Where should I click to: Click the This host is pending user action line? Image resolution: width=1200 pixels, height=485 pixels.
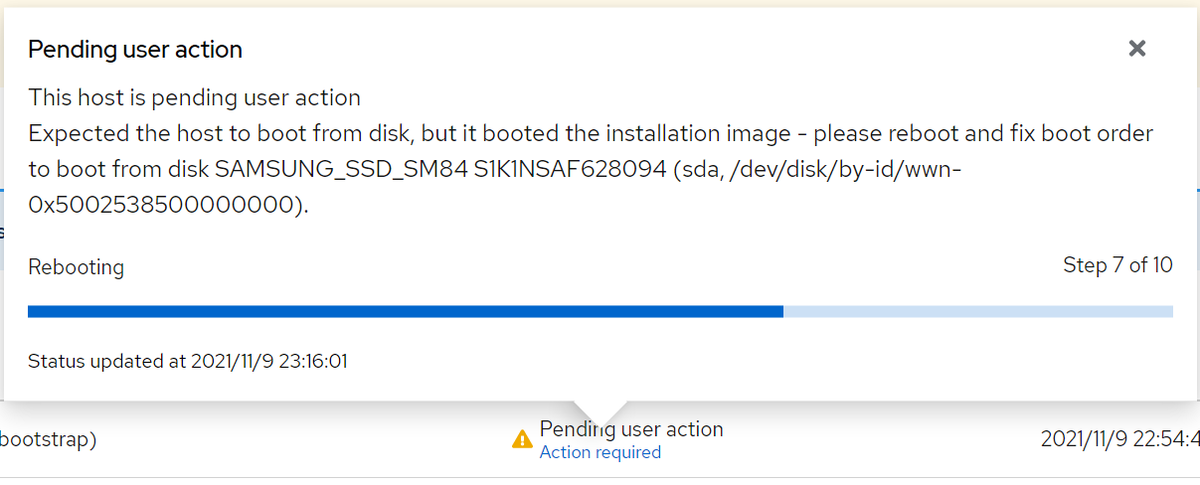coord(194,98)
